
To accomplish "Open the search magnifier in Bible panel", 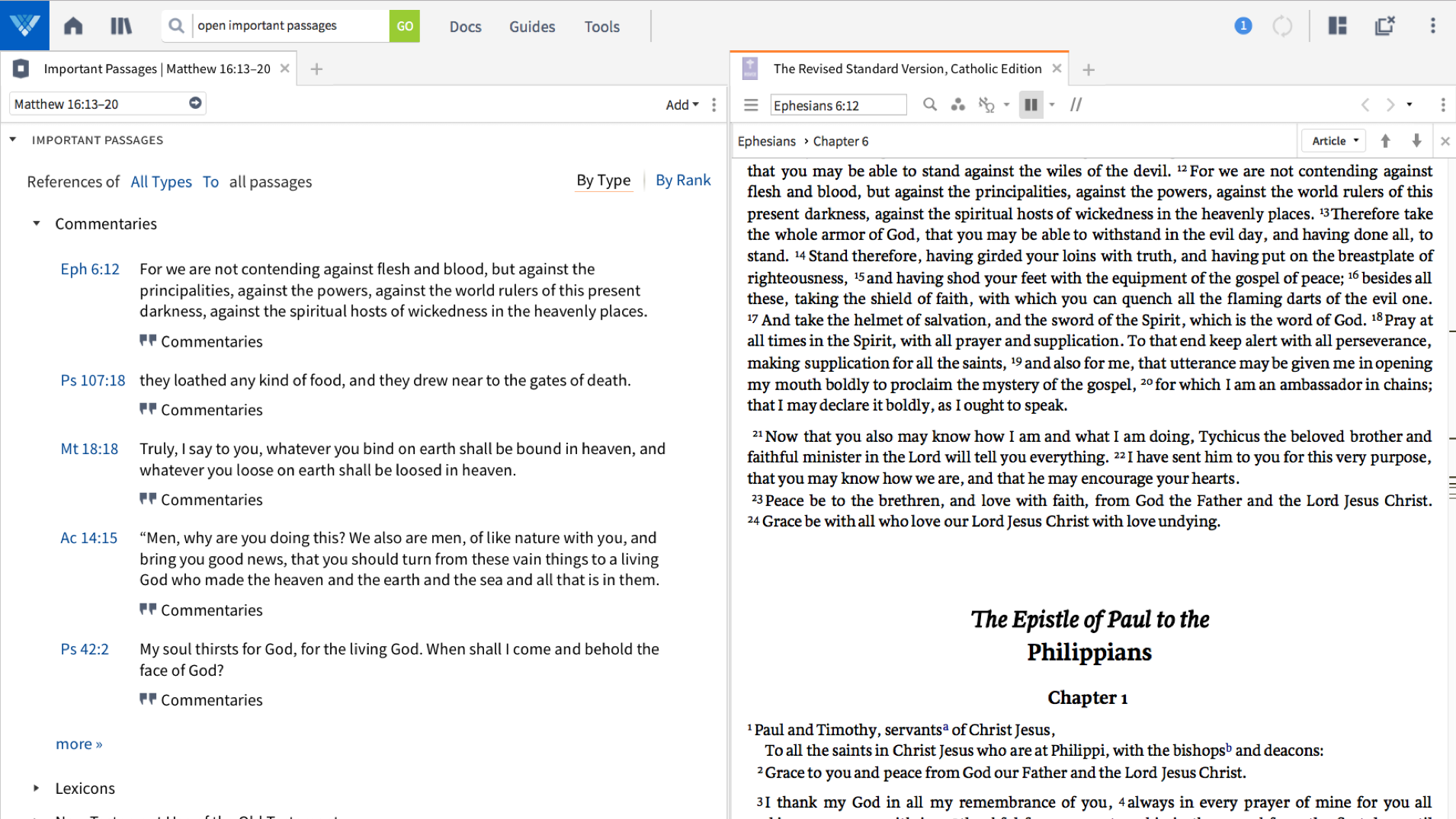I will click(x=929, y=105).
